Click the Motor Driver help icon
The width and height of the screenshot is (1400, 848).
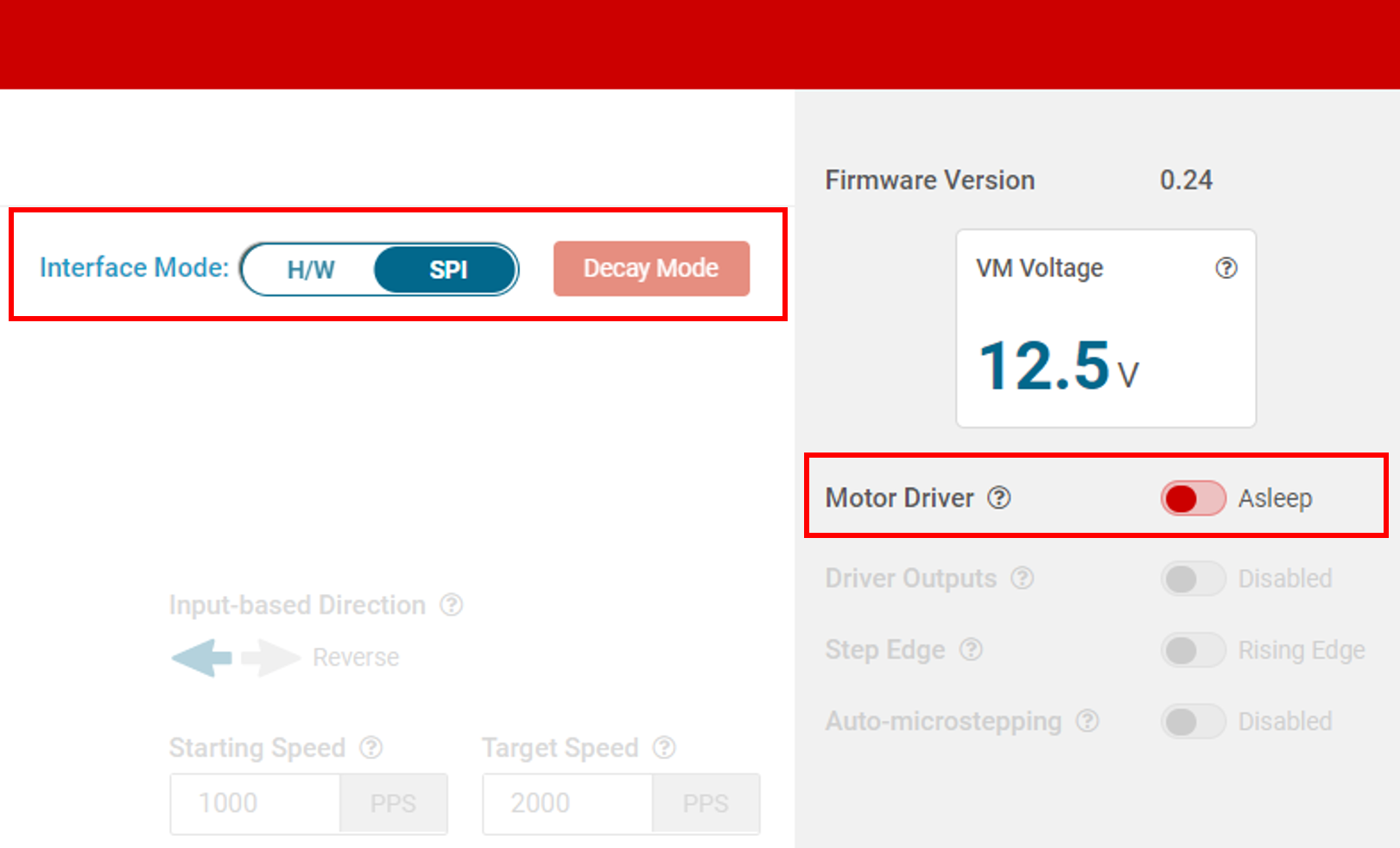tap(999, 498)
